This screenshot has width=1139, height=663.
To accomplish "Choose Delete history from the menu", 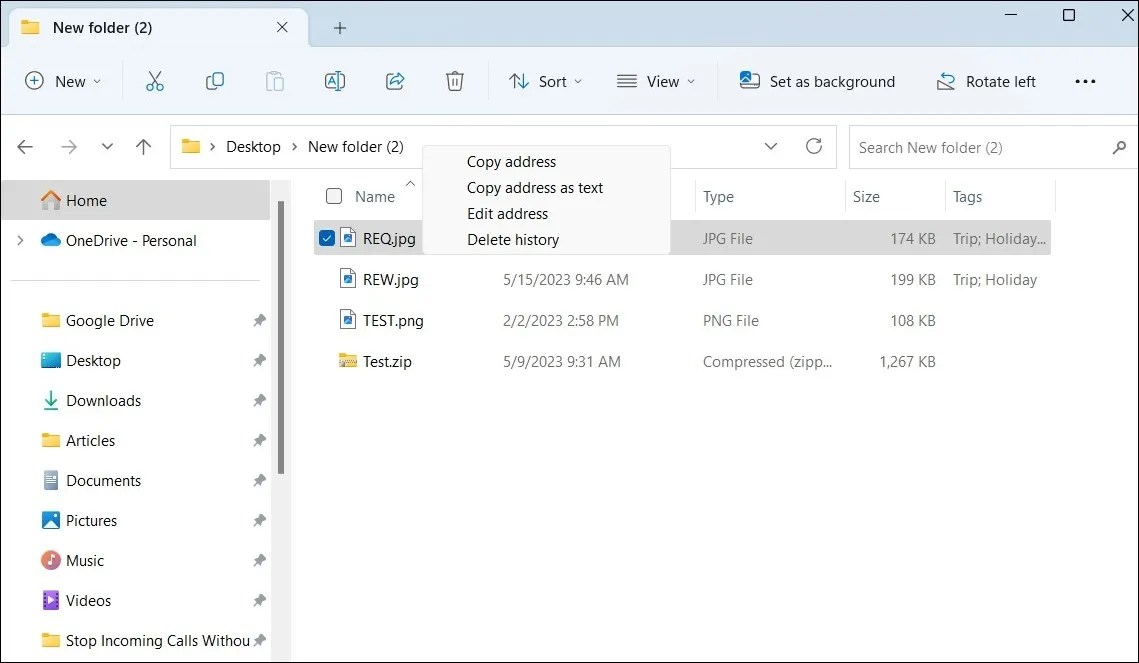I will click(x=512, y=239).
